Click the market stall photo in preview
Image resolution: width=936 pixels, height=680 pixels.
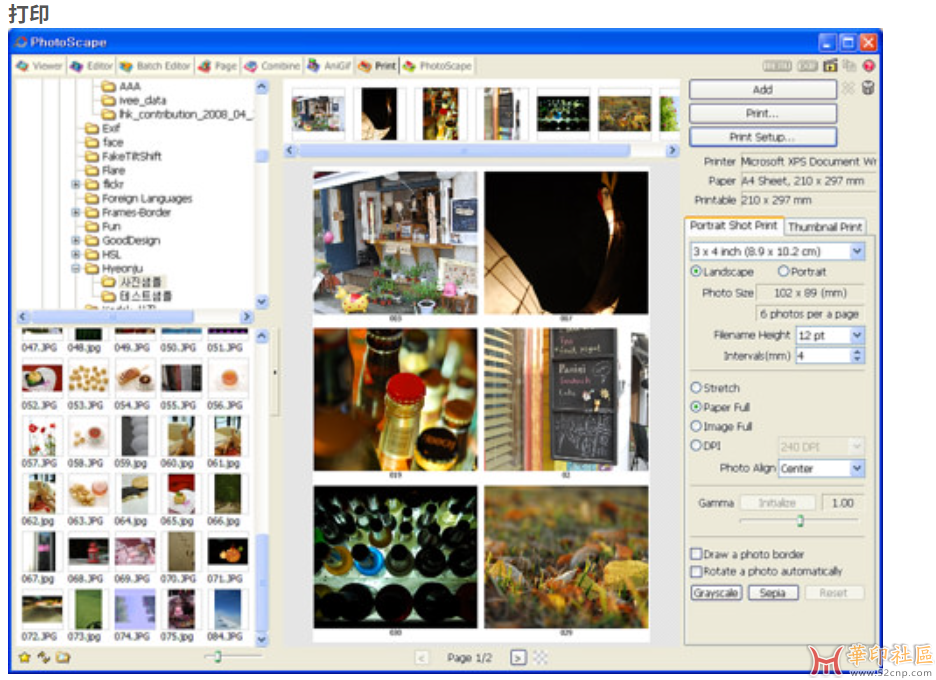396,242
